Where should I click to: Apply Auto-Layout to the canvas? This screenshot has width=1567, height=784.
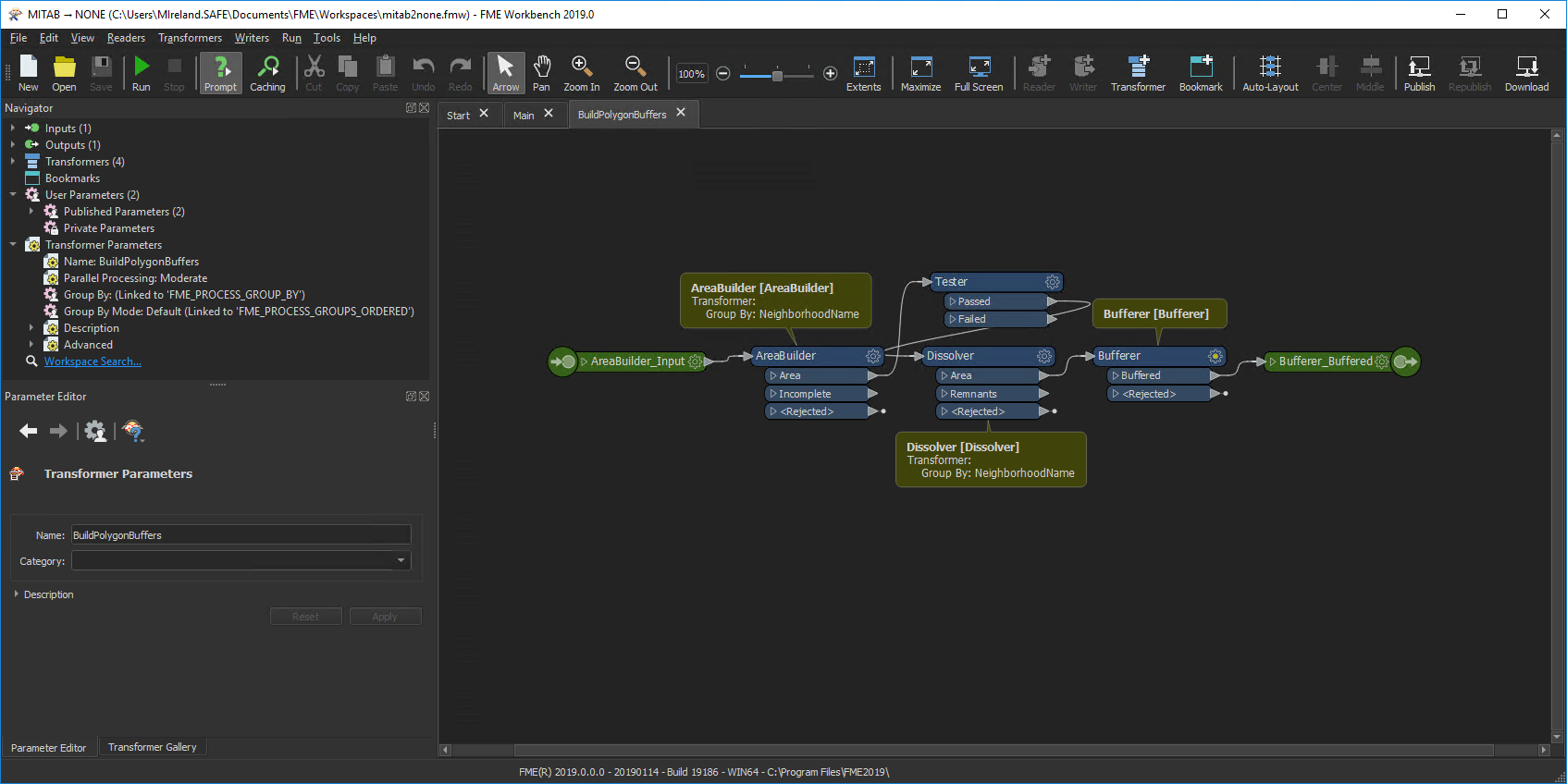1270,73
